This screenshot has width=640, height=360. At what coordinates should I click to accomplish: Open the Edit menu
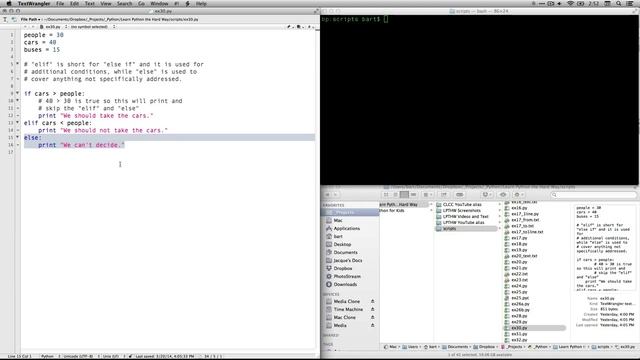tap(74, 4)
